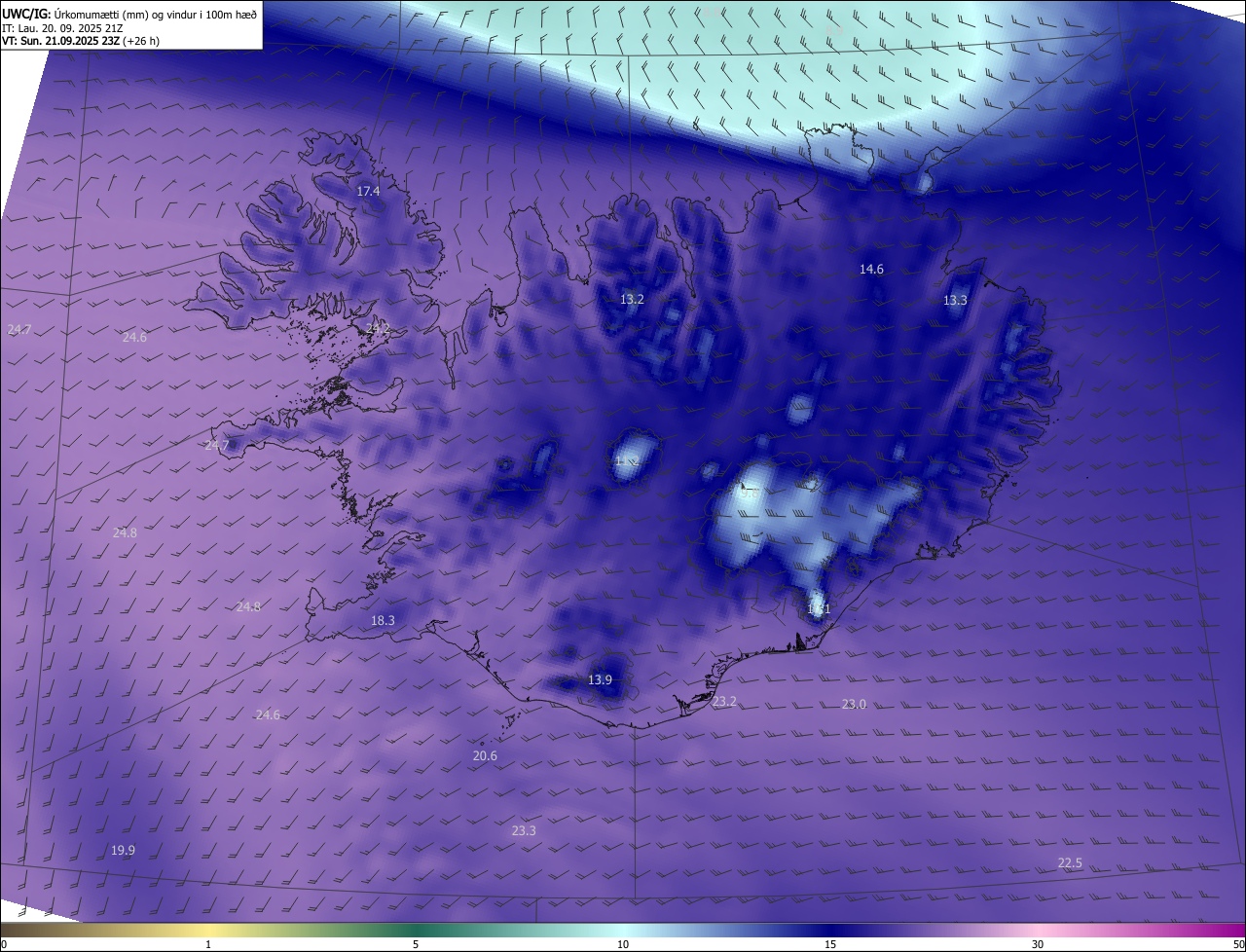The height and width of the screenshot is (952, 1246).
Task: Click the 13.2 value label in north Iceland
Action: point(632,299)
